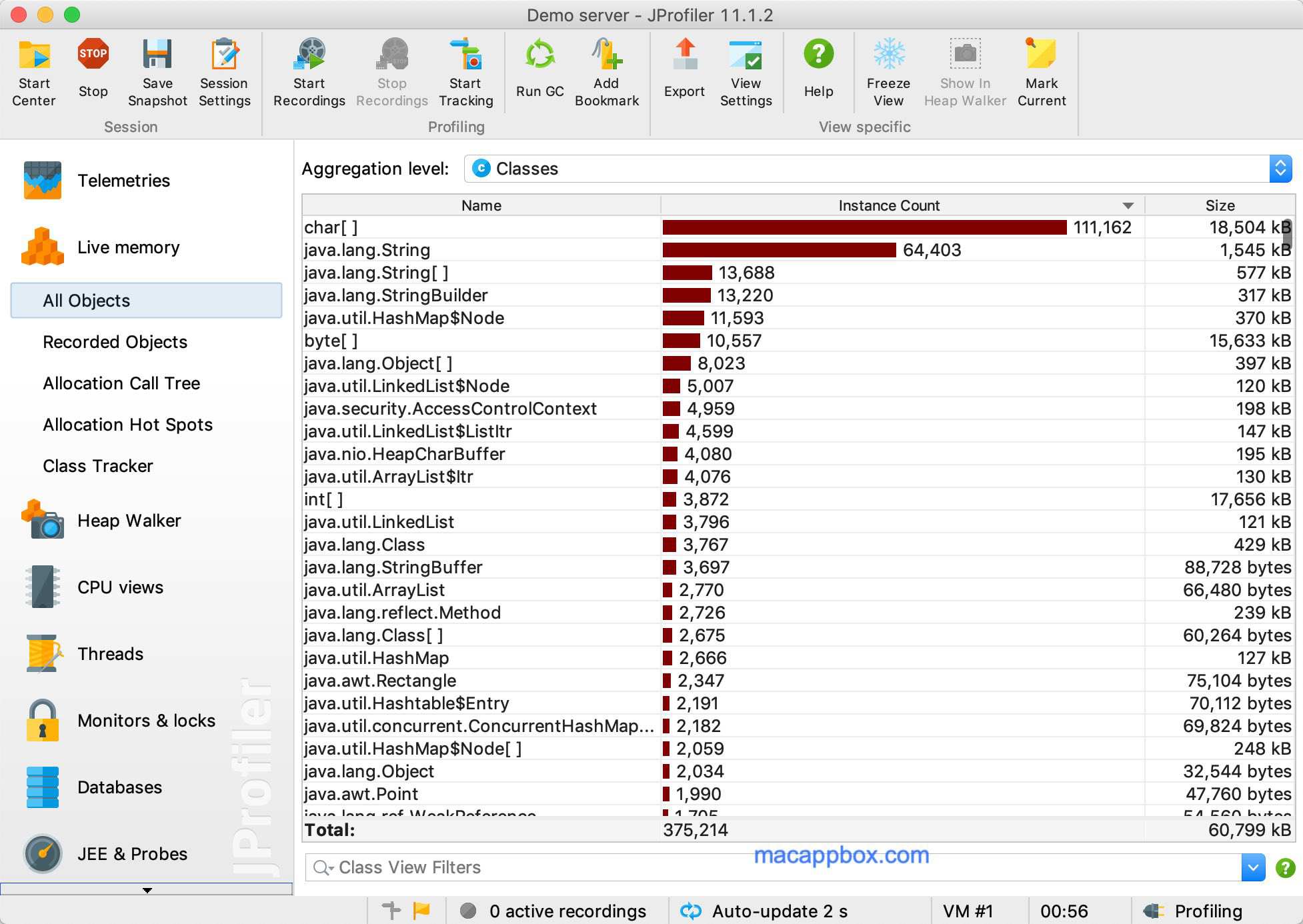The height and width of the screenshot is (924, 1303).
Task: Click Add Bookmark icon
Action: [607, 55]
